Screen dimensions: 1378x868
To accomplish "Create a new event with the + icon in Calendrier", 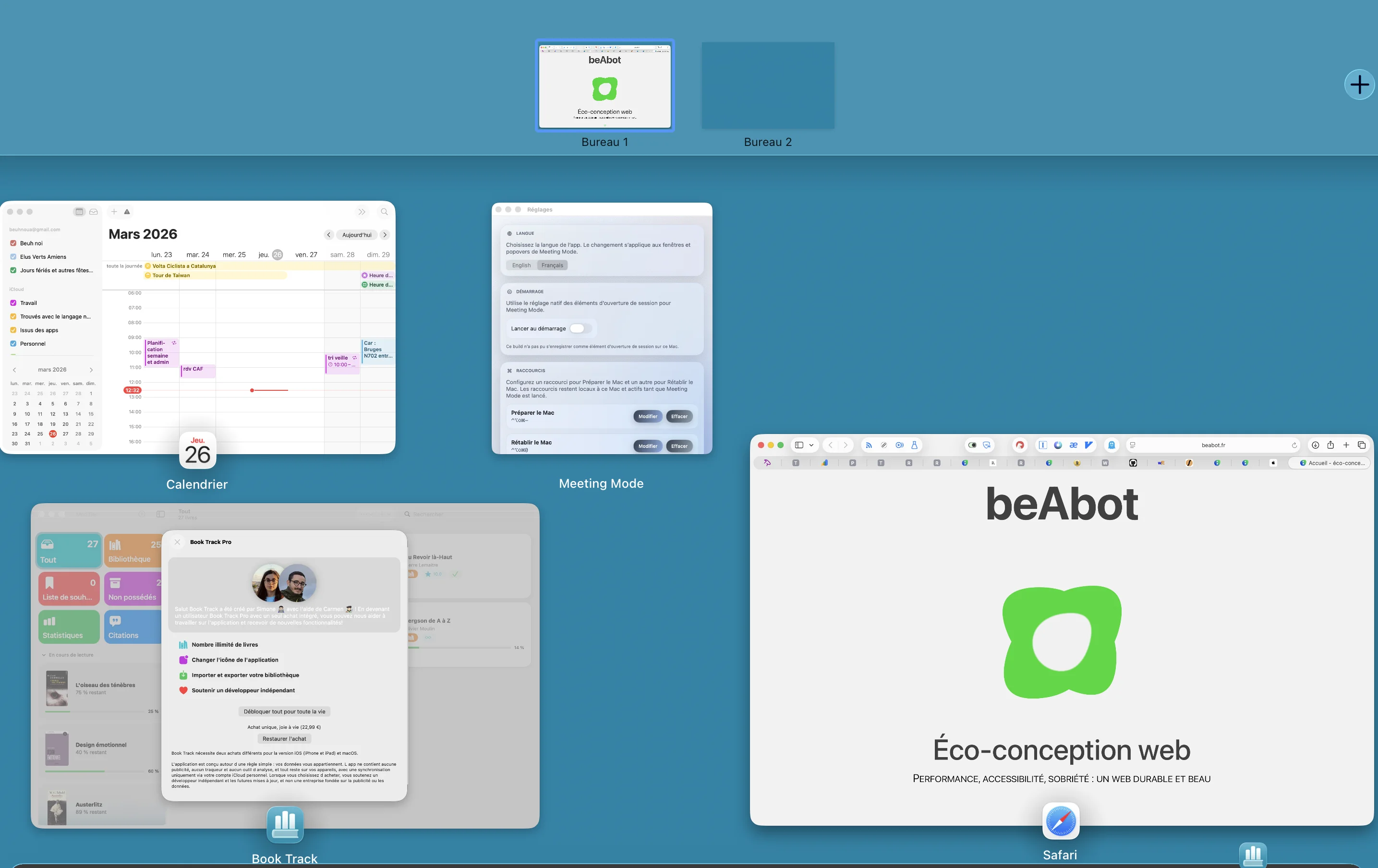I will [x=114, y=212].
